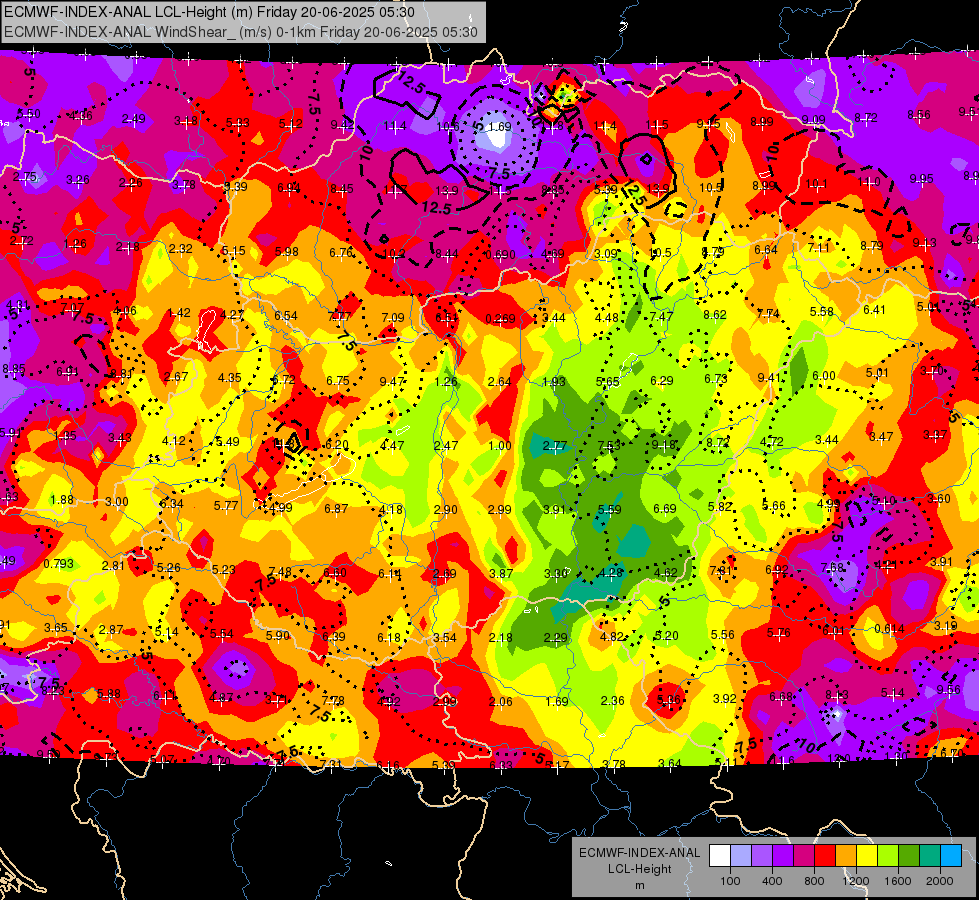This screenshot has width=979, height=900.
Task: Click the grid value '3.65'
Action: coord(56,628)
